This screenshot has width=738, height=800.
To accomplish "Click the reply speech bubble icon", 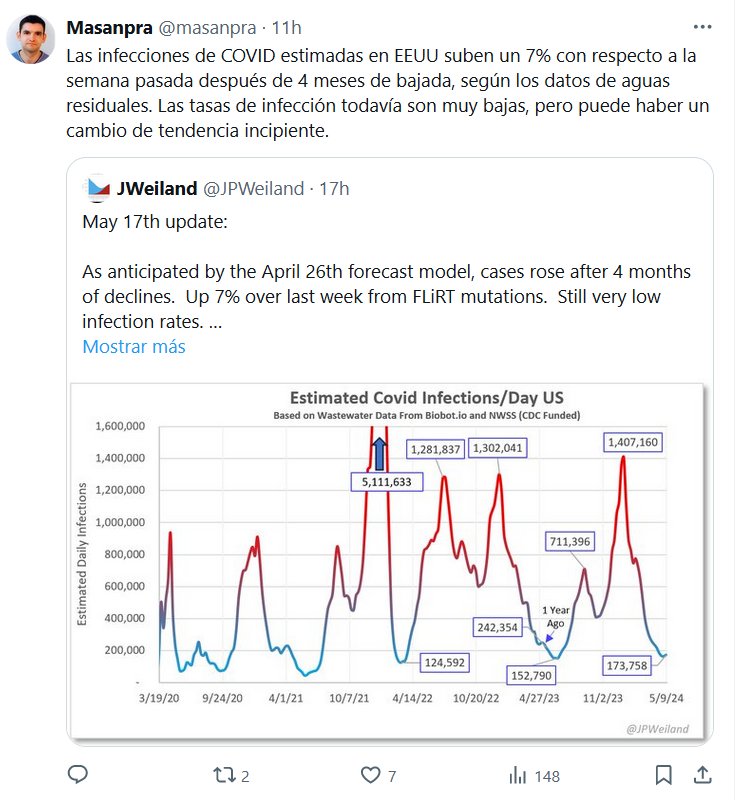I will coord(78,775).
